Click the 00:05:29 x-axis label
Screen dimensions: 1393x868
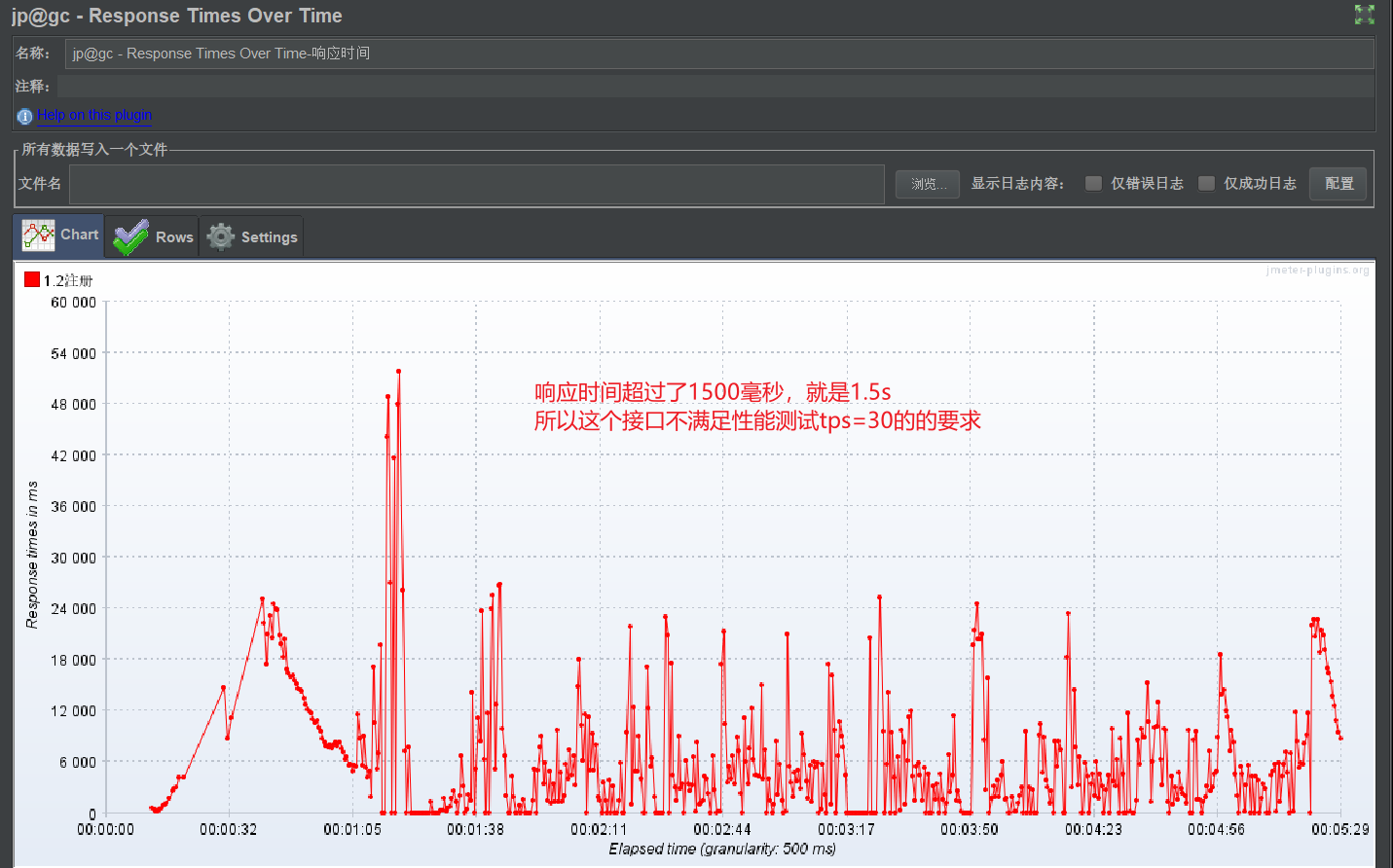[x=1339, y=829]
